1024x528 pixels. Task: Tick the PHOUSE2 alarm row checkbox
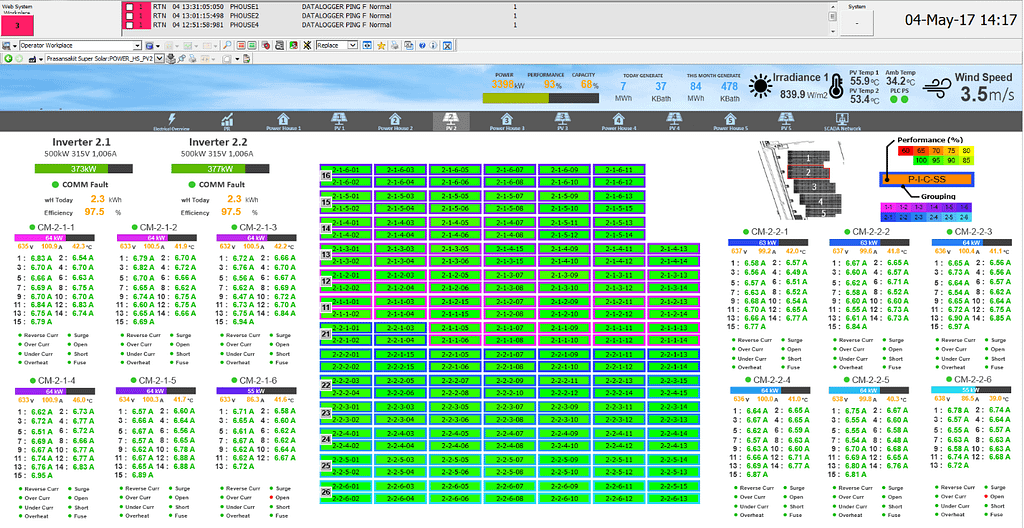(x=130, y=15)
